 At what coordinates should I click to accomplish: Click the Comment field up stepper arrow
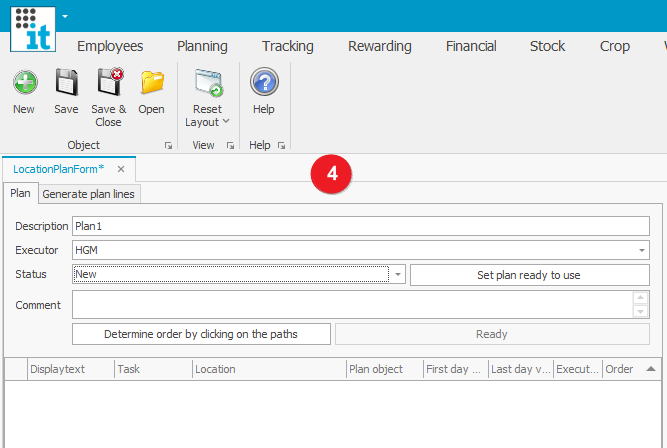[641, 298]
